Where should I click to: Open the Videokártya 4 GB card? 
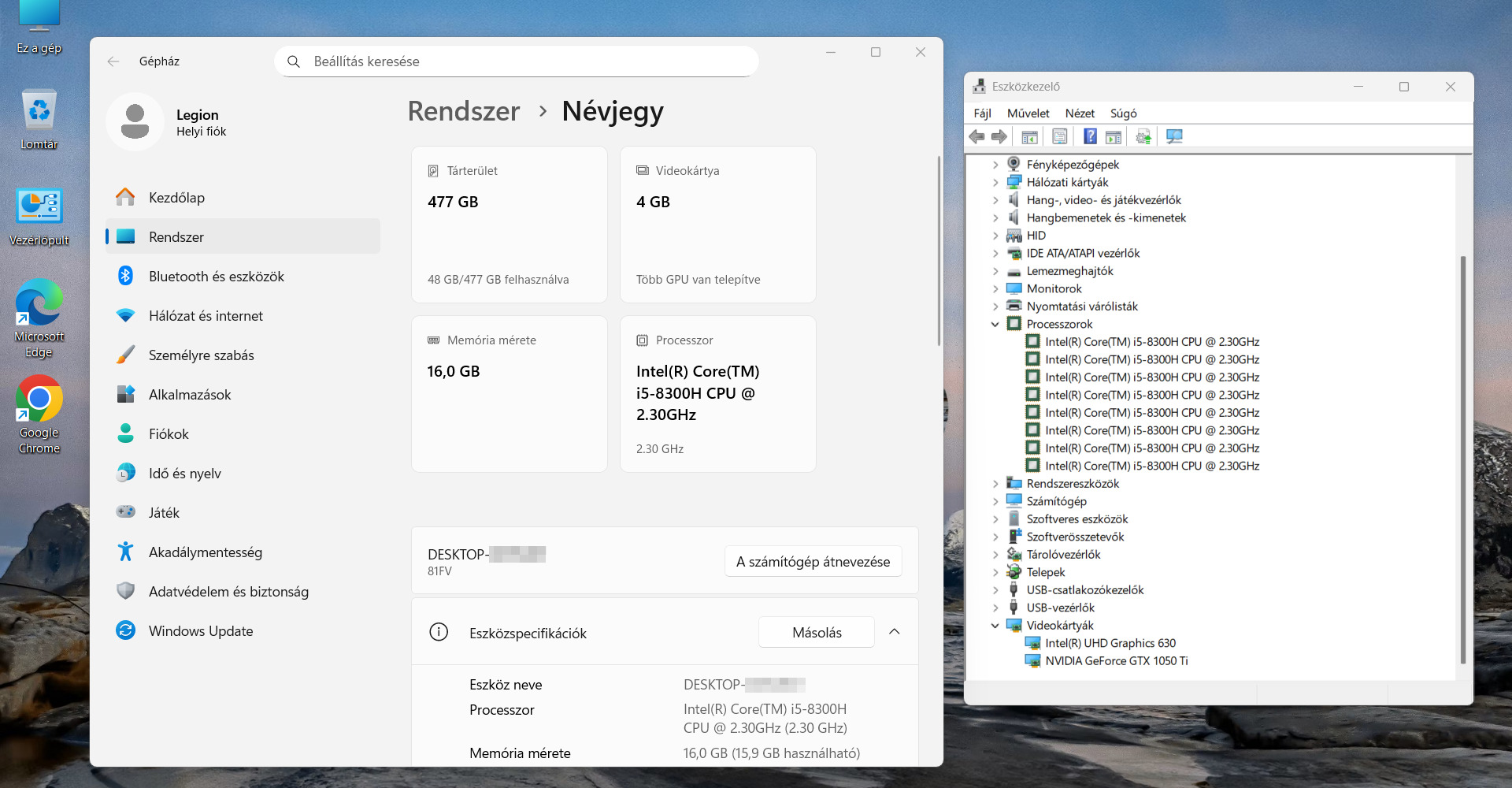[718, 225]
